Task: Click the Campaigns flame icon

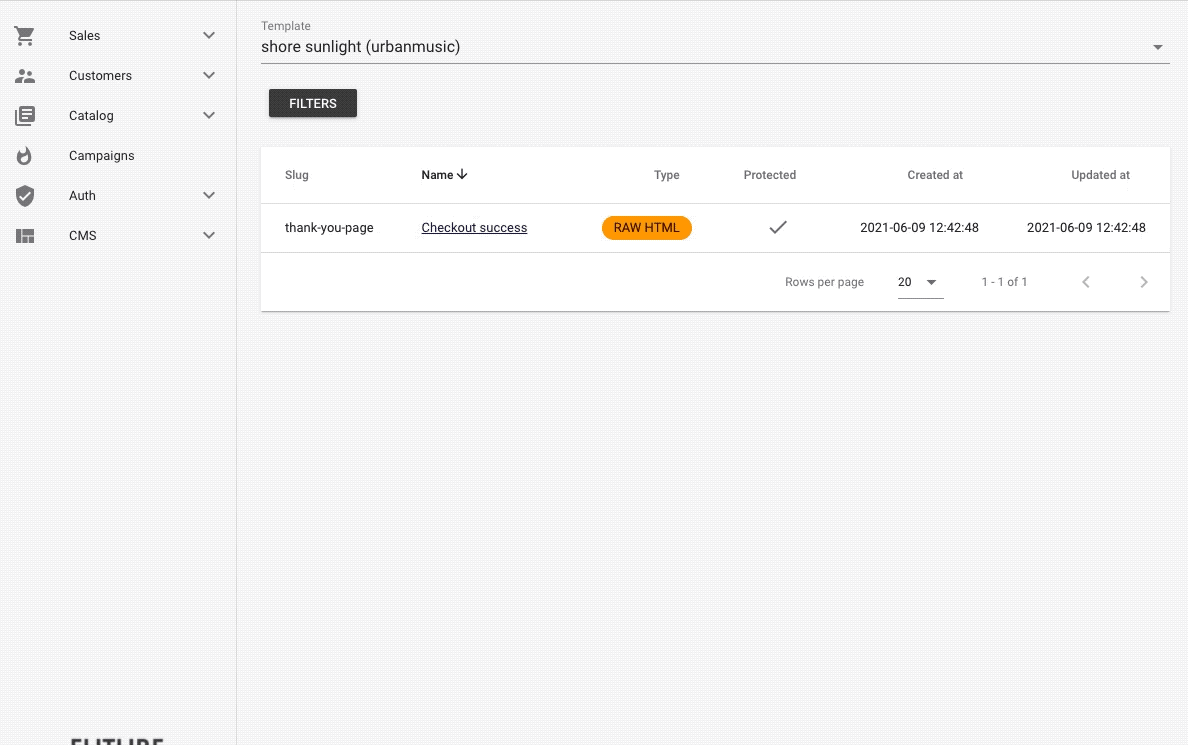Action: click(24, 156)
